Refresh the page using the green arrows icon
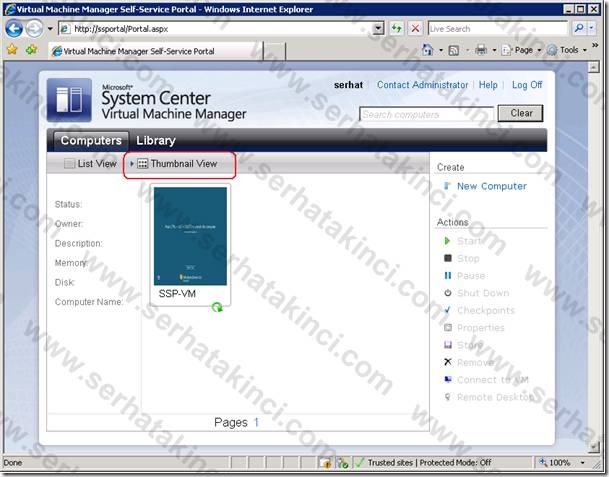Screen dimensions: 609x477 pyautogui.click(x=397, y=29)
